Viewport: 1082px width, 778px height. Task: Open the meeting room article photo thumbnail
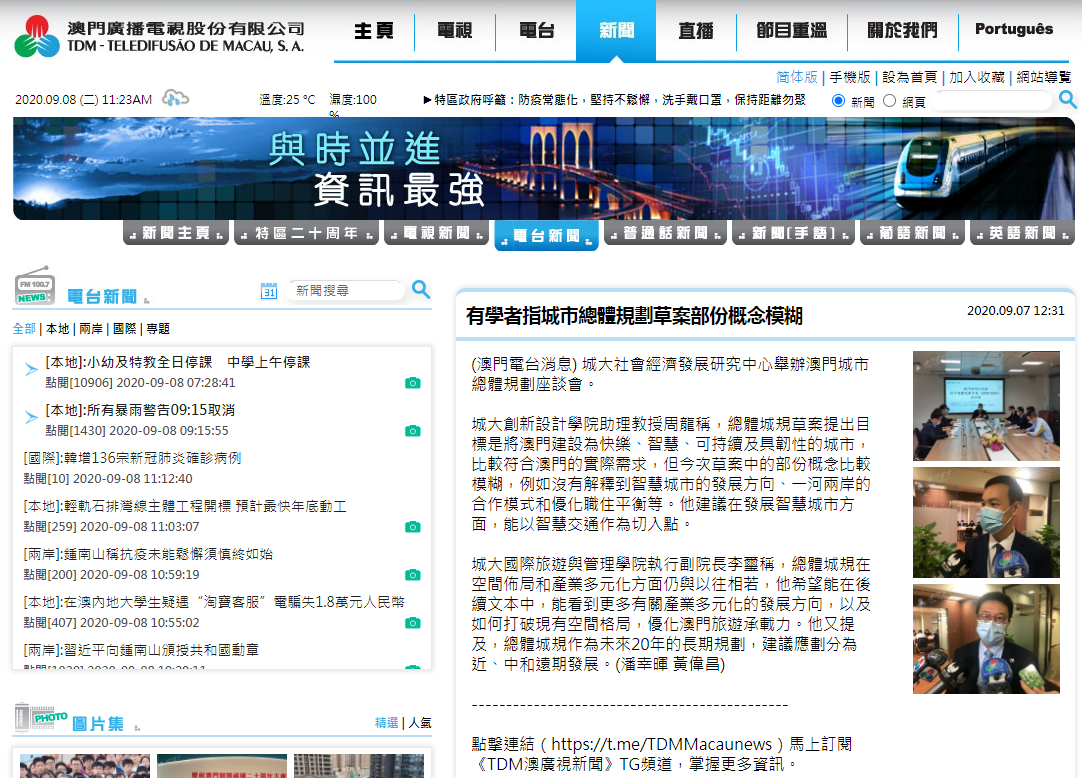(x=986, y=406)
